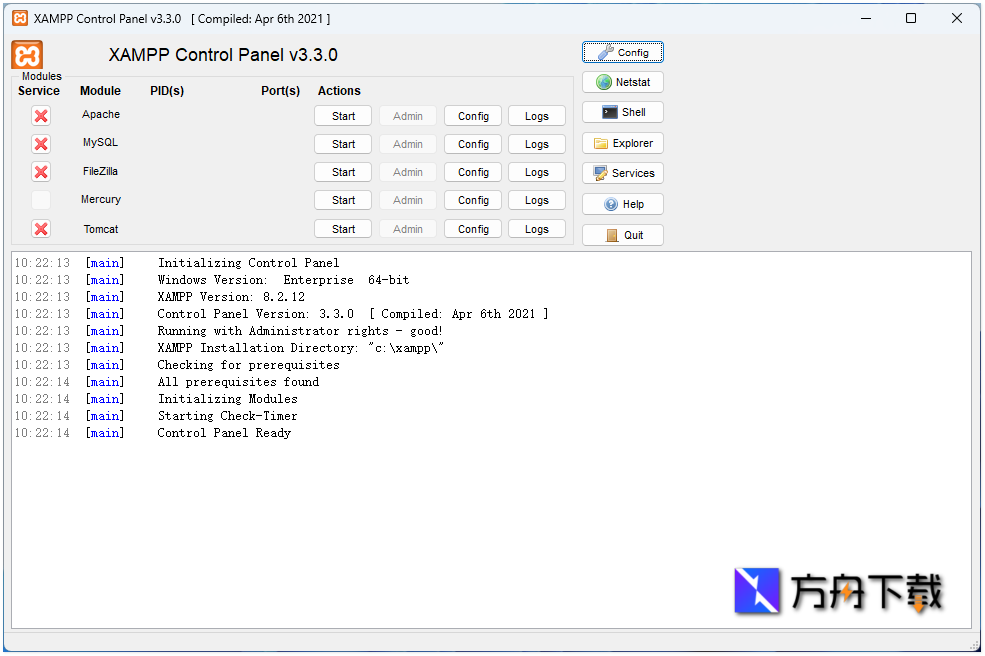Click the Port(s) column header
The width and height of the screenshot is (985, 656).
coord(280,90)
